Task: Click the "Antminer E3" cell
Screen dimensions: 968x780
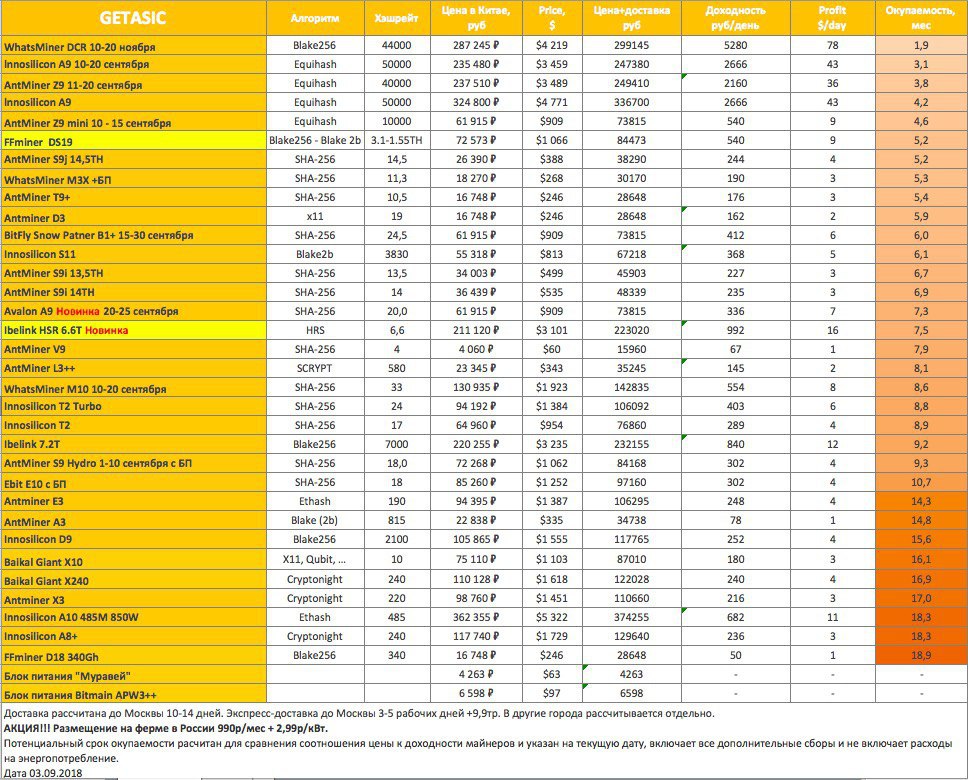Action: coord(133,501)
